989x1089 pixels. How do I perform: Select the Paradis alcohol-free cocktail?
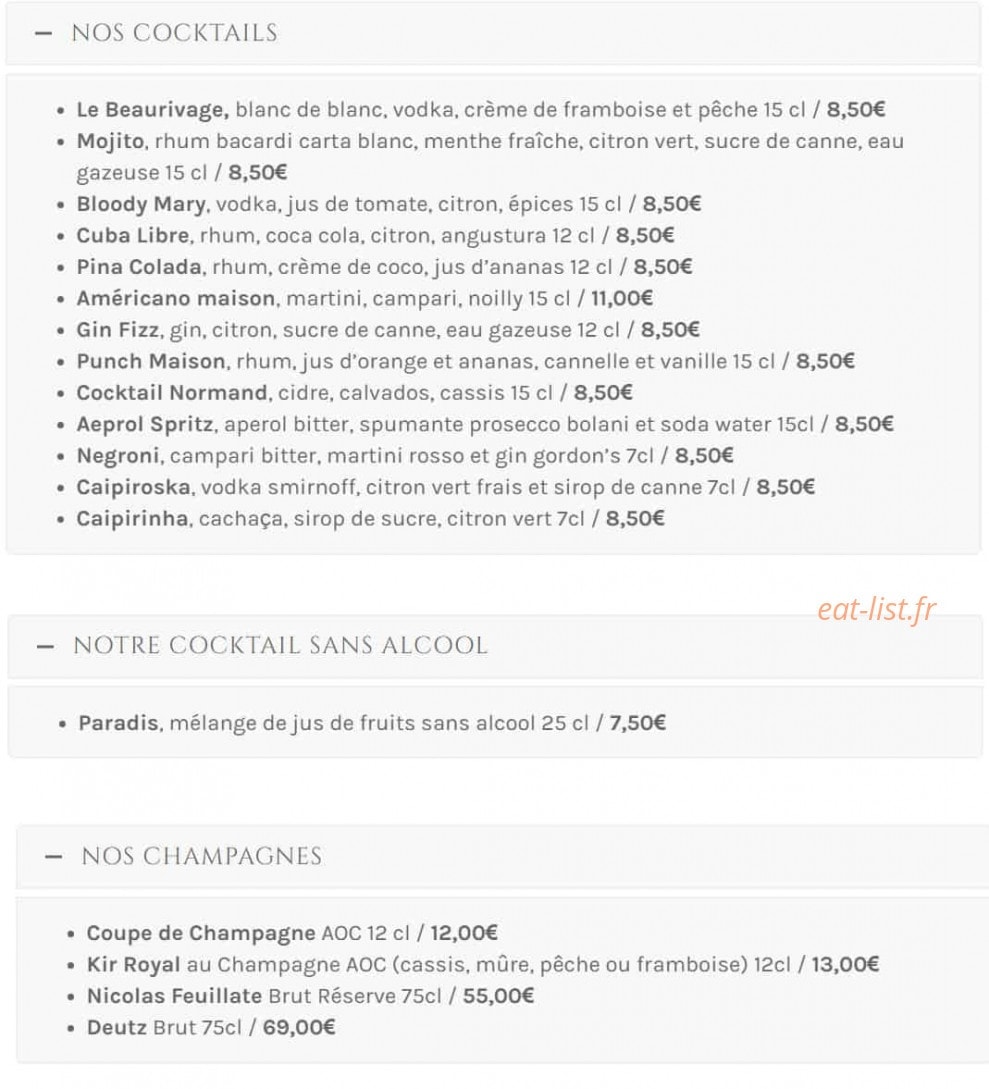pos(372,723)
